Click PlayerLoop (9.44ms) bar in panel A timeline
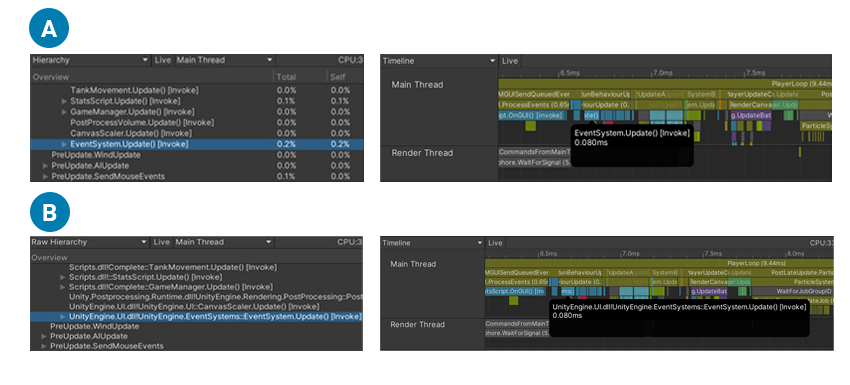Screen dimensions: 850x385 point(665,84)
